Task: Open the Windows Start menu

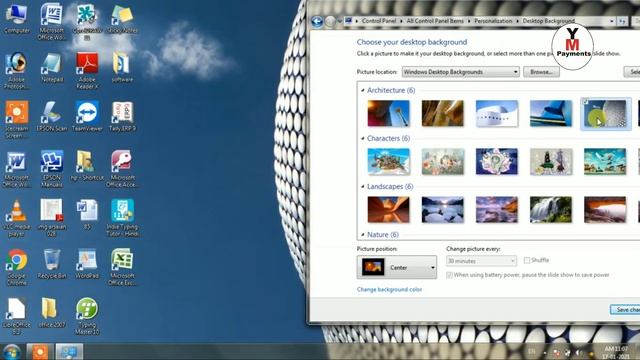Action: (11, 352)
